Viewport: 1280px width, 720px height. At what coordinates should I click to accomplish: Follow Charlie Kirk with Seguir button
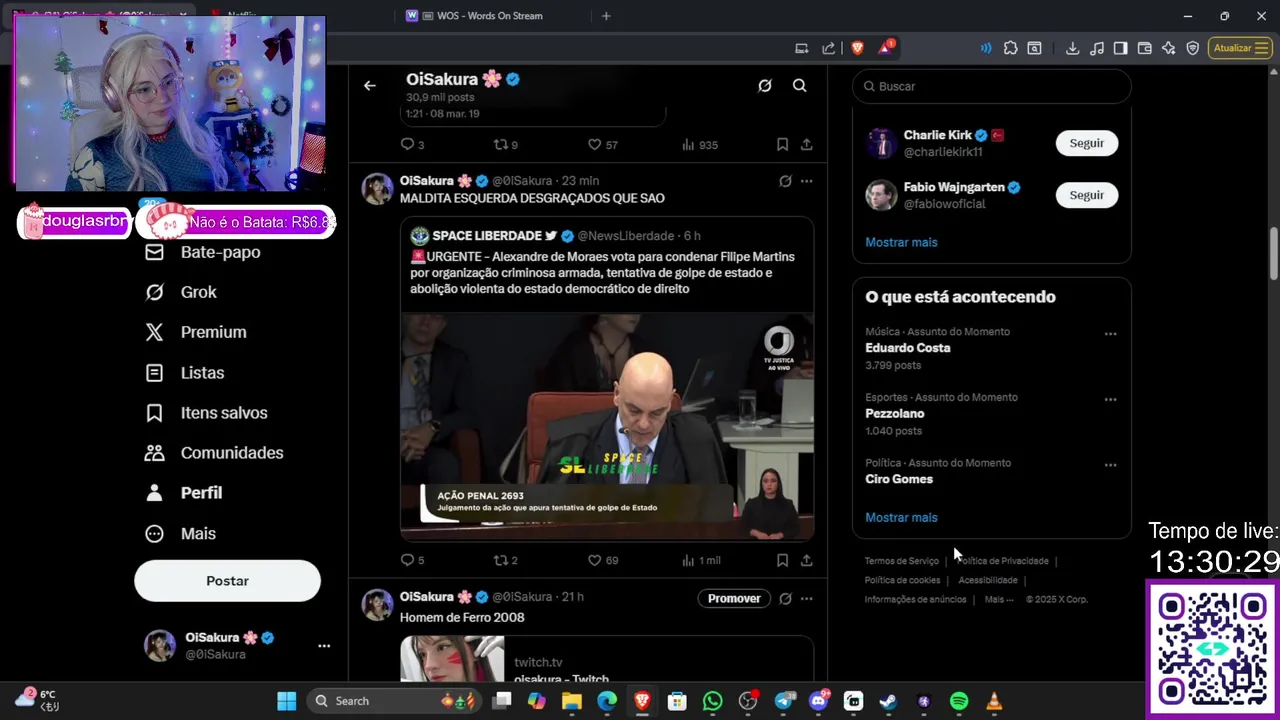[1087, 143]
